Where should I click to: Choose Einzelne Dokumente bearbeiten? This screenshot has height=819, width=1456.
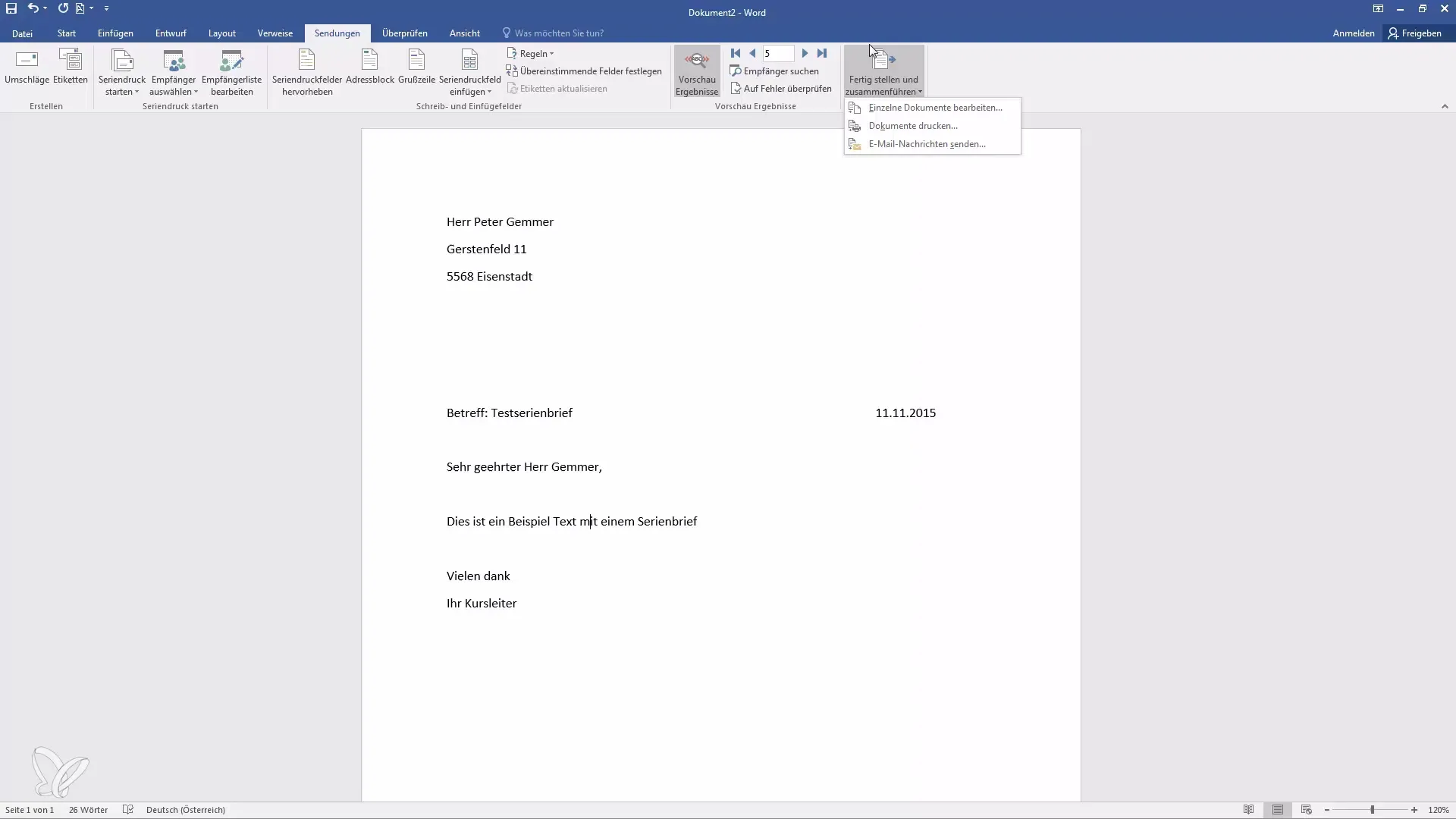933,108
